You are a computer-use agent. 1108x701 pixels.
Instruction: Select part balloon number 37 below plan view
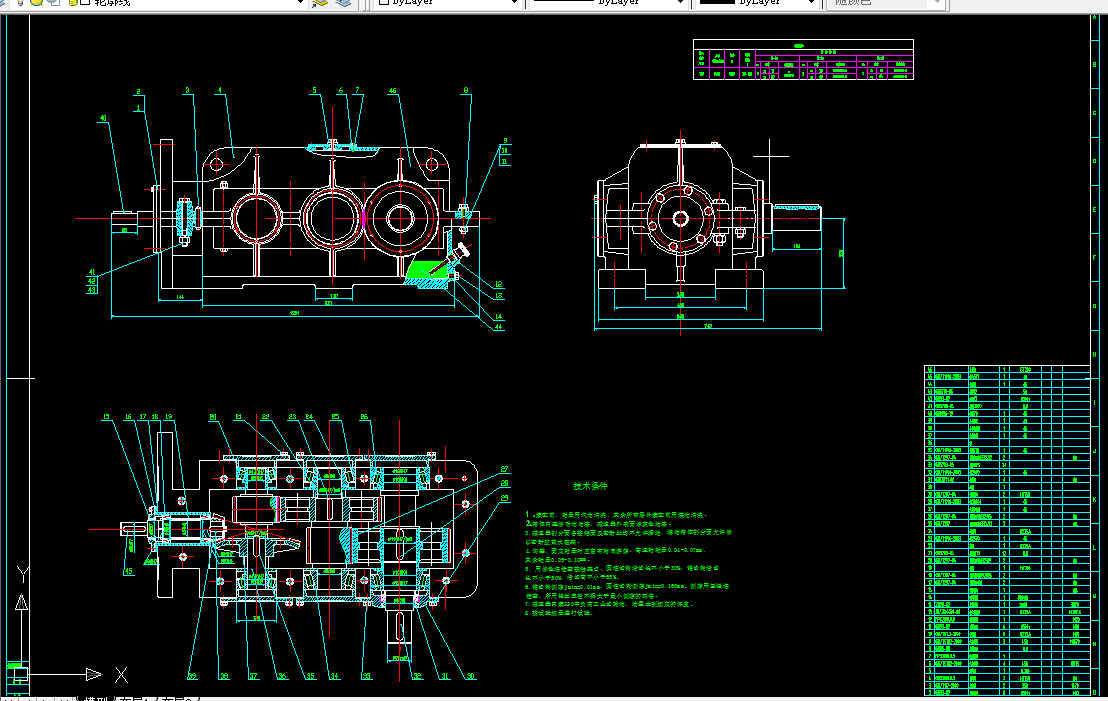click(253, 676)
